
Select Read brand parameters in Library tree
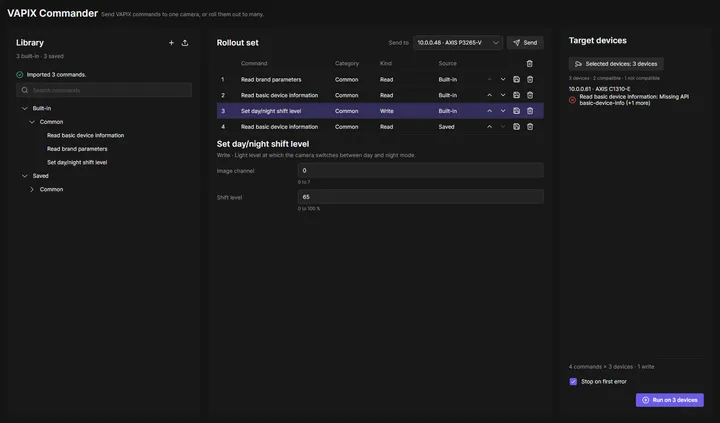(77, 149)
